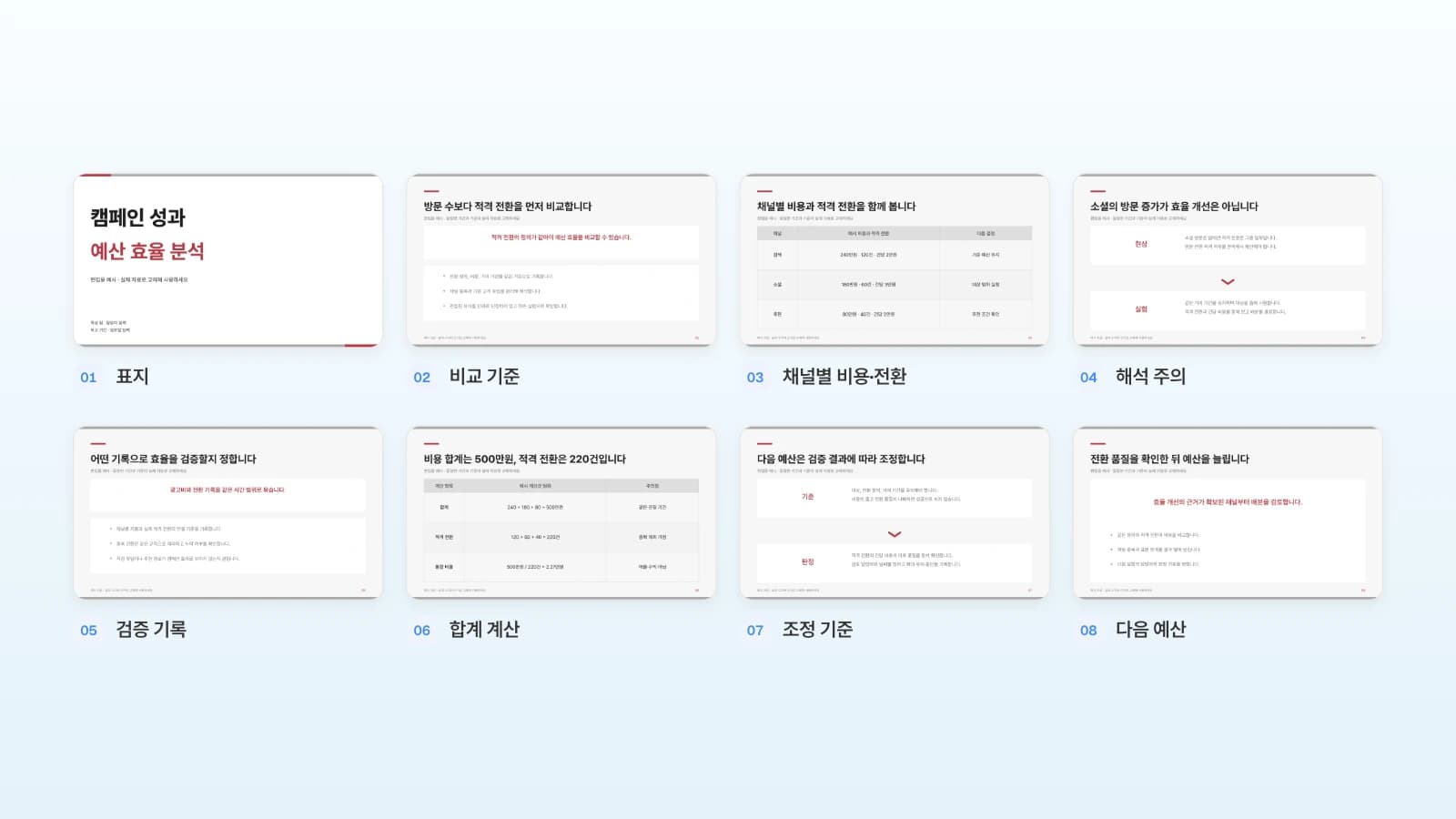1456x819 pixels.
Task: Click the red 현상 label in slide 04
Action: point(1141,244)
